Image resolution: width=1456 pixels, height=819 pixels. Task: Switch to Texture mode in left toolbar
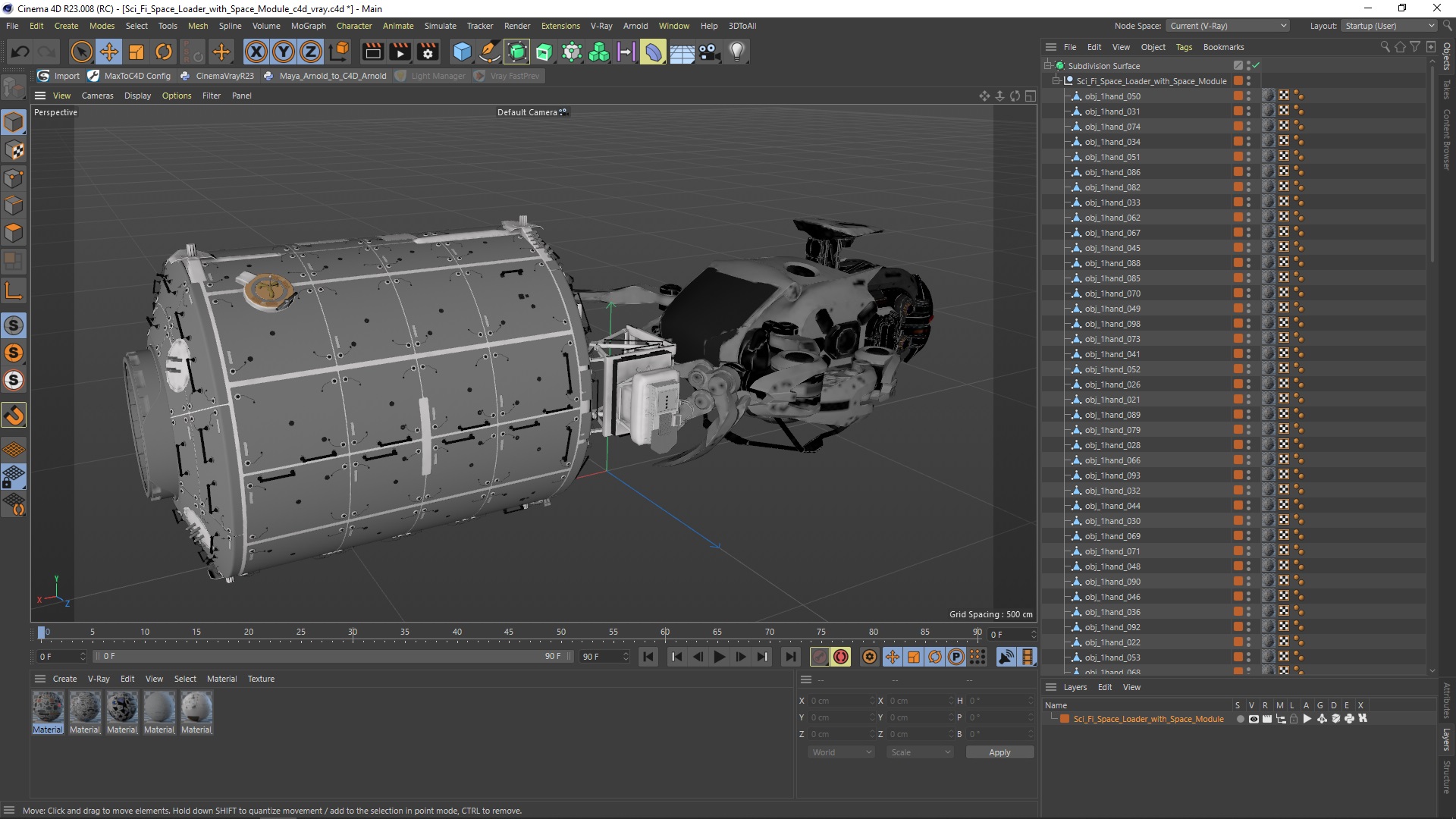pyautogui.click(x=14, y=150)
